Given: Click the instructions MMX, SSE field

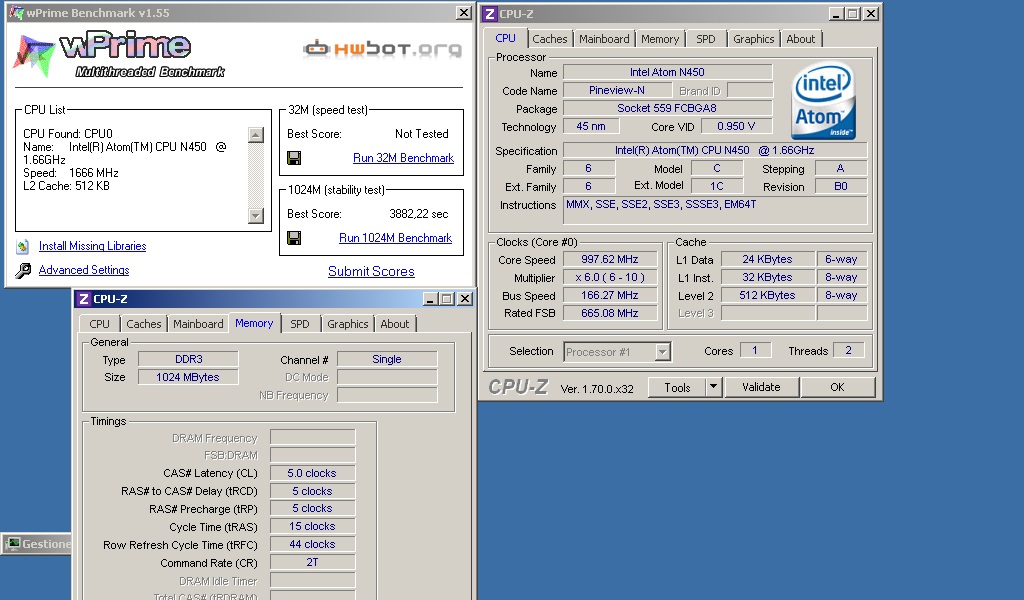Looking at the screenshot, I should (x=716, y=211).
